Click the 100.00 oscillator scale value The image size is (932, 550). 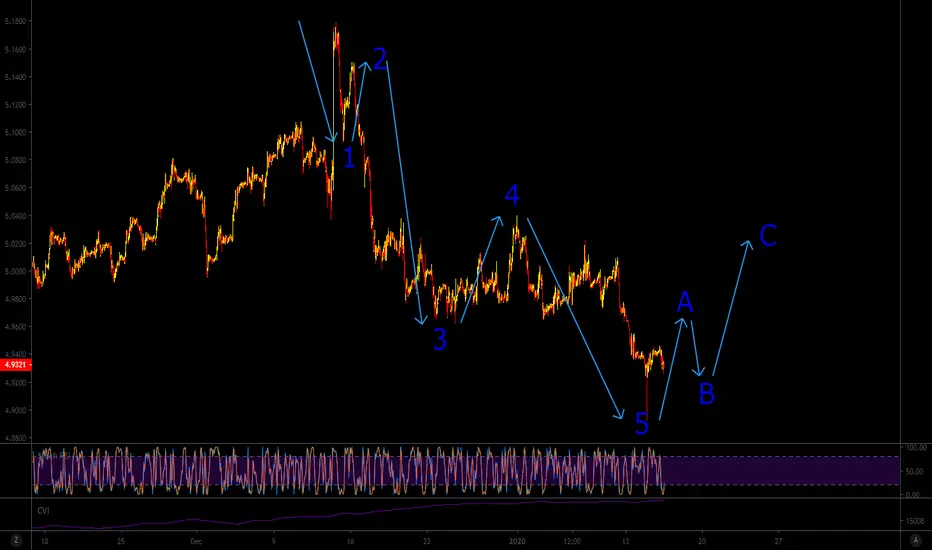(916, 447)
